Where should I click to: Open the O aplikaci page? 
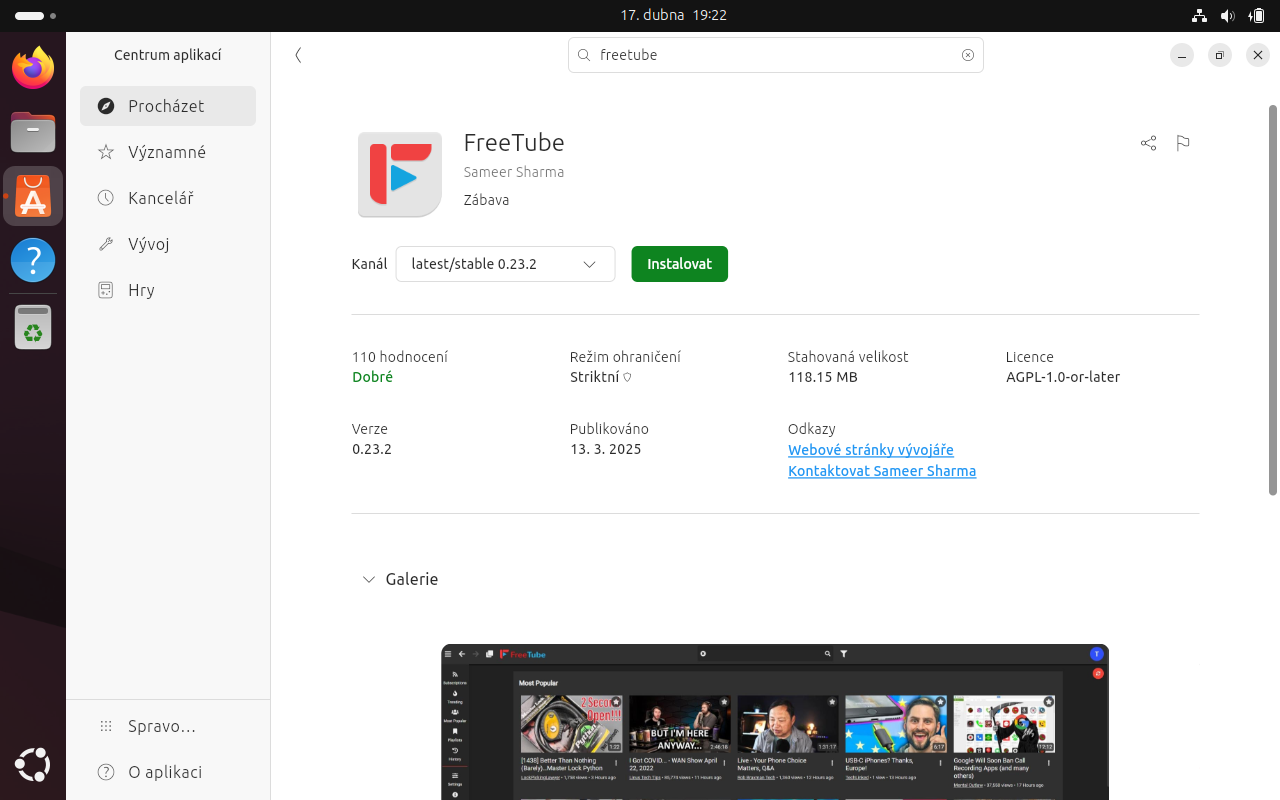pos(168,772)
